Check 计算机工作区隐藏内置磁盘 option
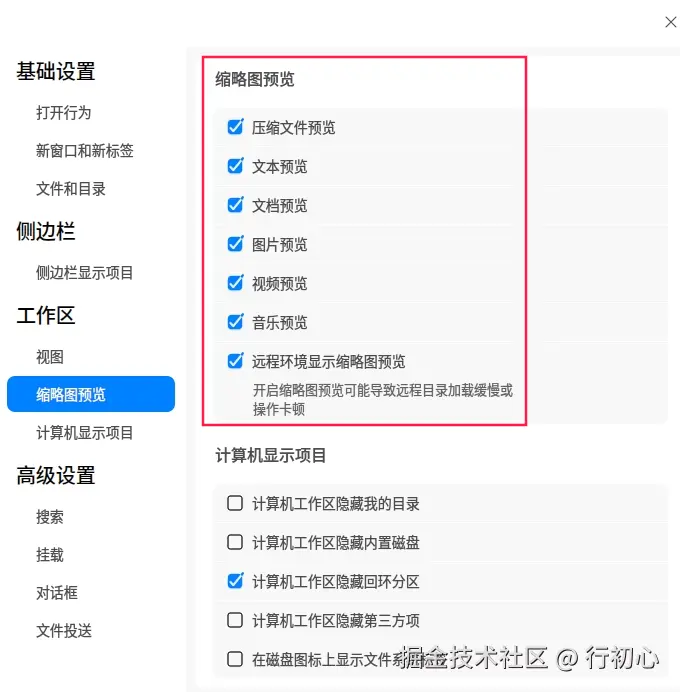The width and height of the screenshot is (680, 692). tap(235, 542)
